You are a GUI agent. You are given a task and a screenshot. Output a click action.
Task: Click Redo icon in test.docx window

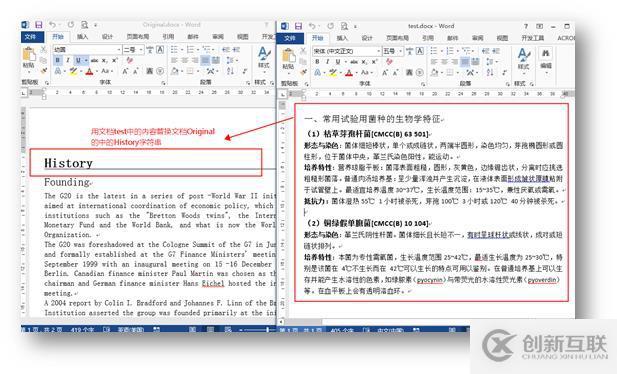[331, 26]
